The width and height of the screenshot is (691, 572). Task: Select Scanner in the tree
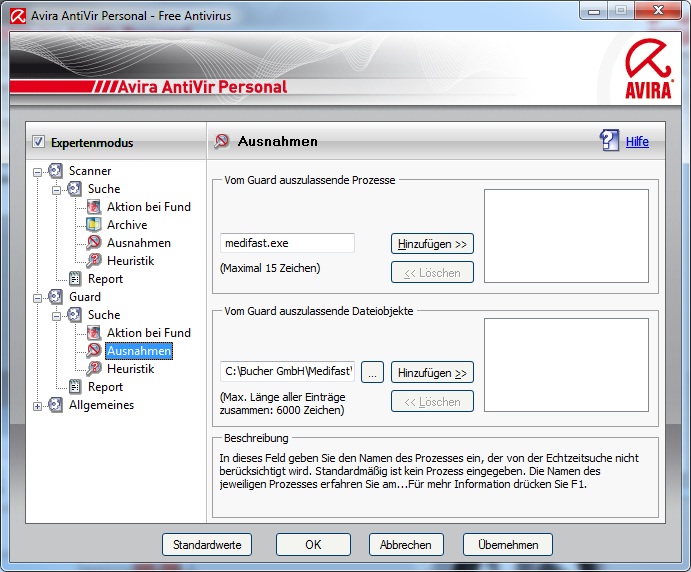[90, 171]
